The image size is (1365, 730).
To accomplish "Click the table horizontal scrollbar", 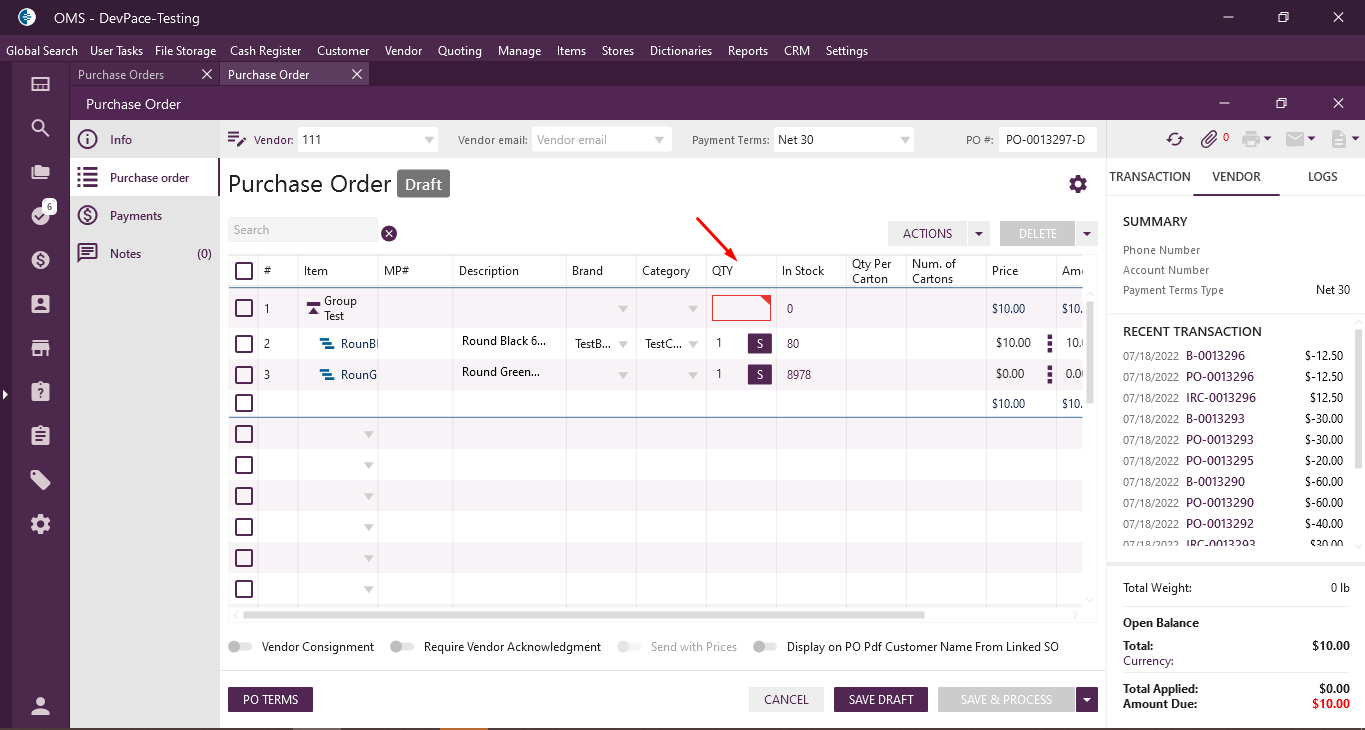I will click(x=584, y=615).
